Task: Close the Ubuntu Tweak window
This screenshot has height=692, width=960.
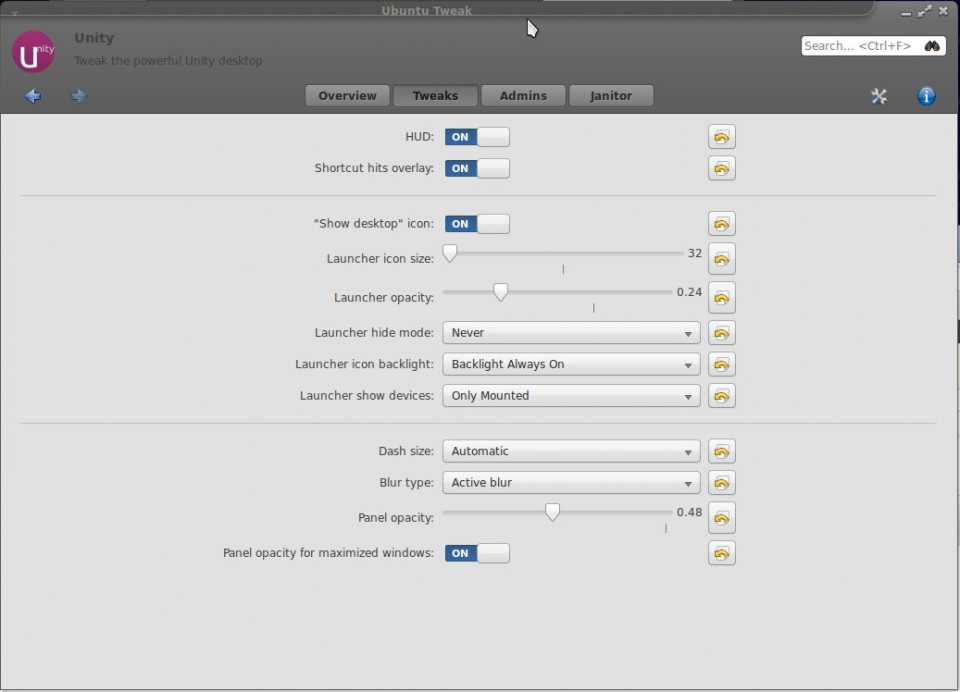Action: [x=943, y=12]
